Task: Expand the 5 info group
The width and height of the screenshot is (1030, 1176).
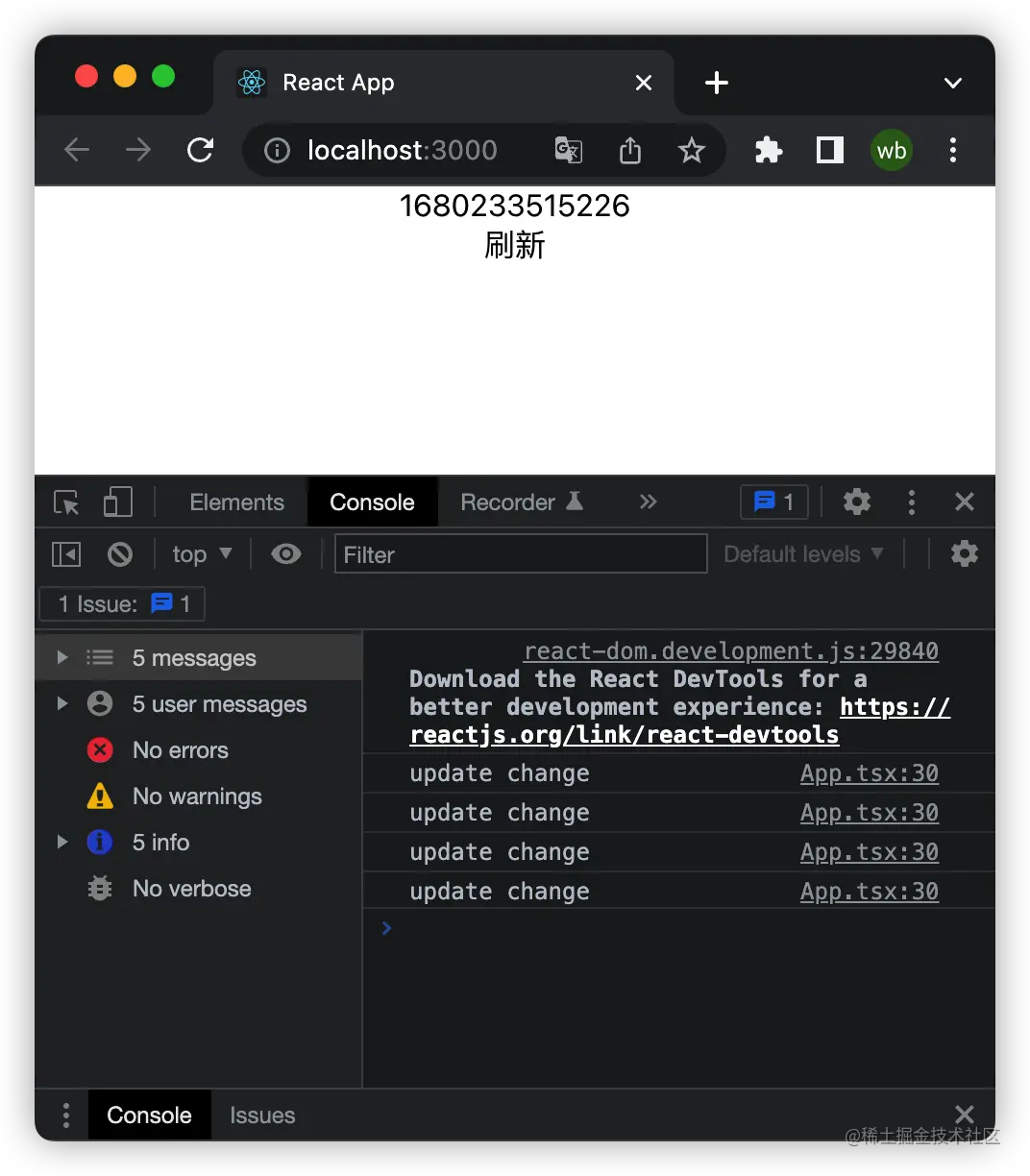Action: 62,843
